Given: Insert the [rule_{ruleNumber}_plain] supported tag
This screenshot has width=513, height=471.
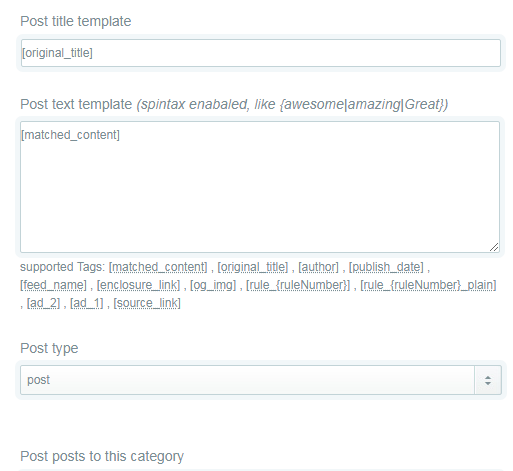Looking at the screenshot, I should [428, 285].
